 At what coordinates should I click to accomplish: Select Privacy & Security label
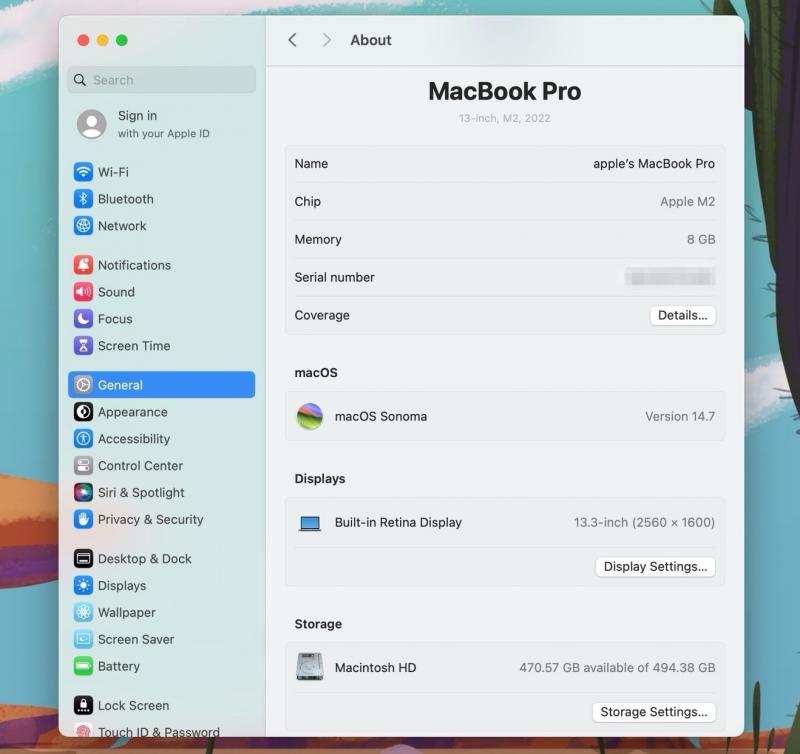[151, 519]
